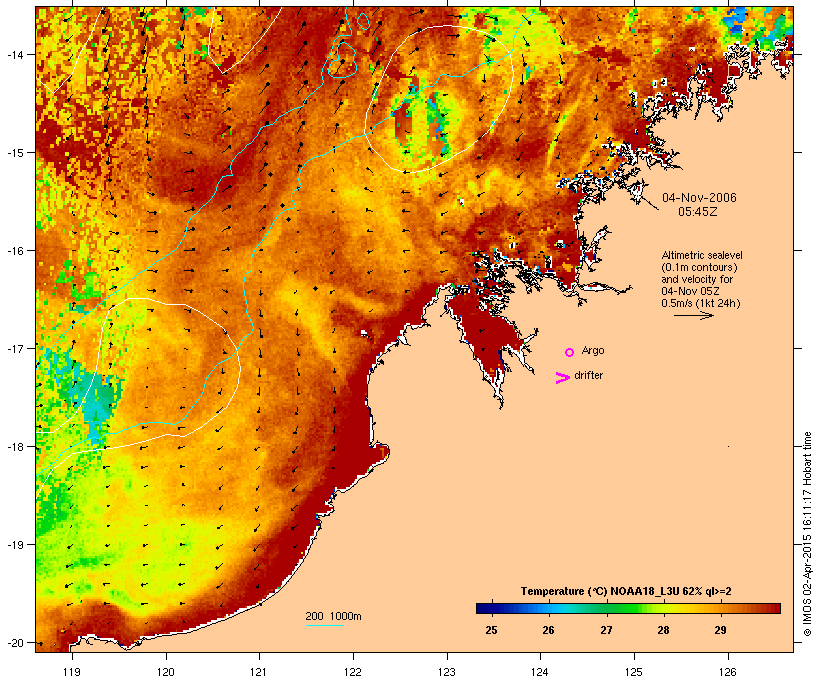Click the colorbar value 26
Screen dimensions: 820x680
pyautogui.click(x=548, y=630)
